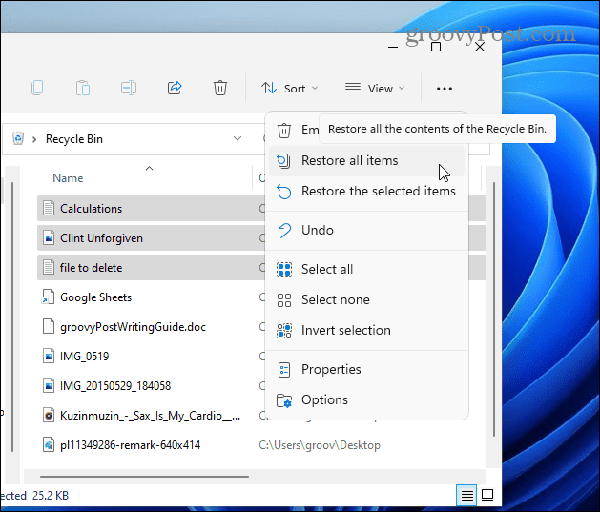Click the Delete trash icon in toolbar
The width and height of the screenshot is (600, 512).
[x=220, y=88]
